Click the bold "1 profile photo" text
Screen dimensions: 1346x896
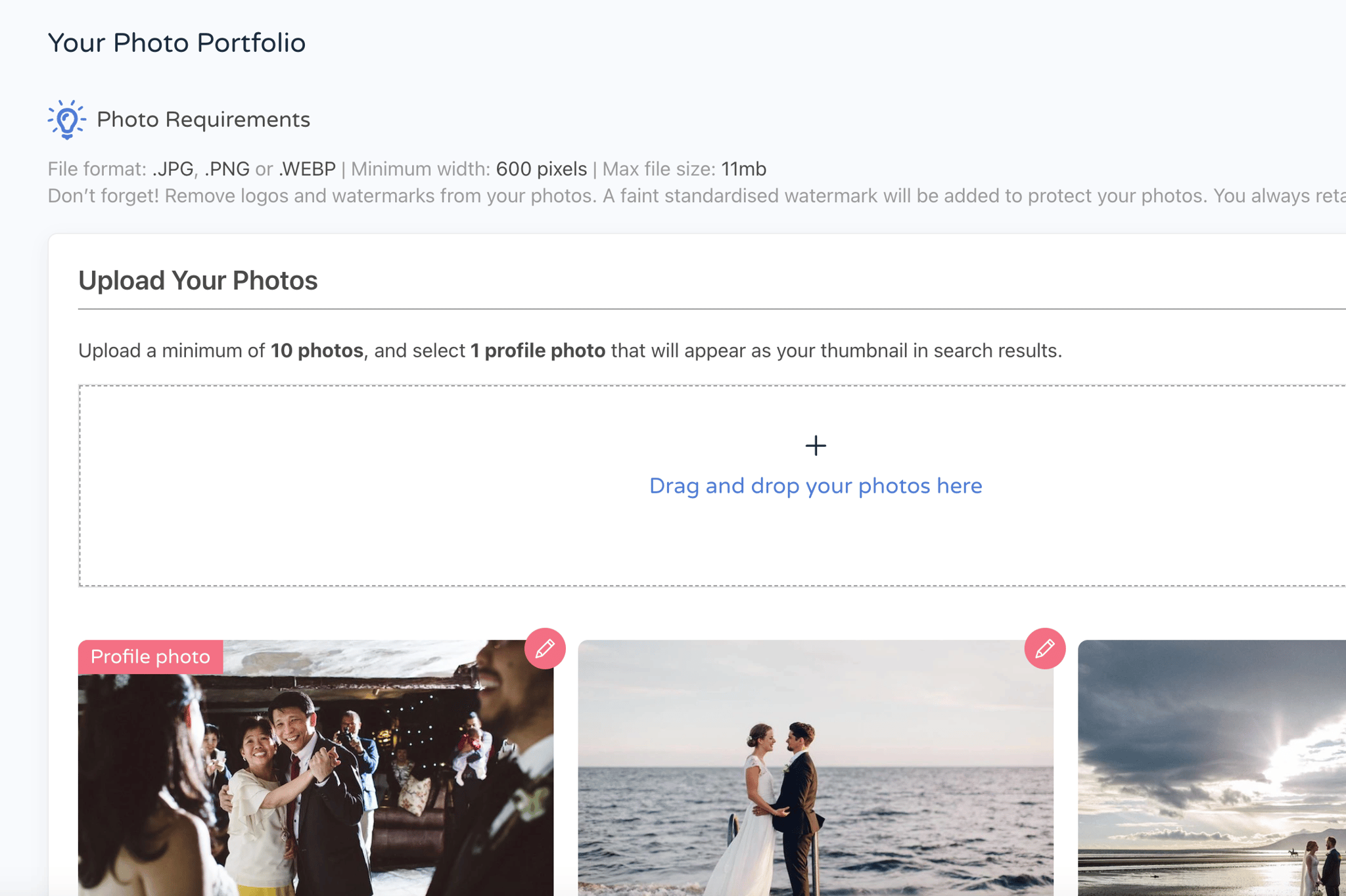point(538,351)
